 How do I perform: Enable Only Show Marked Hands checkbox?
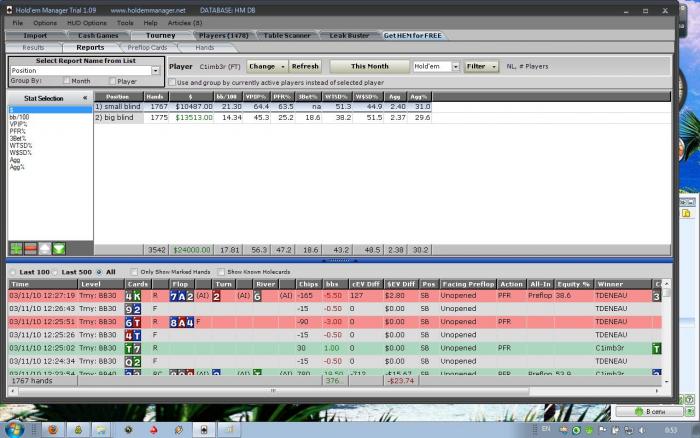point(134,271)
